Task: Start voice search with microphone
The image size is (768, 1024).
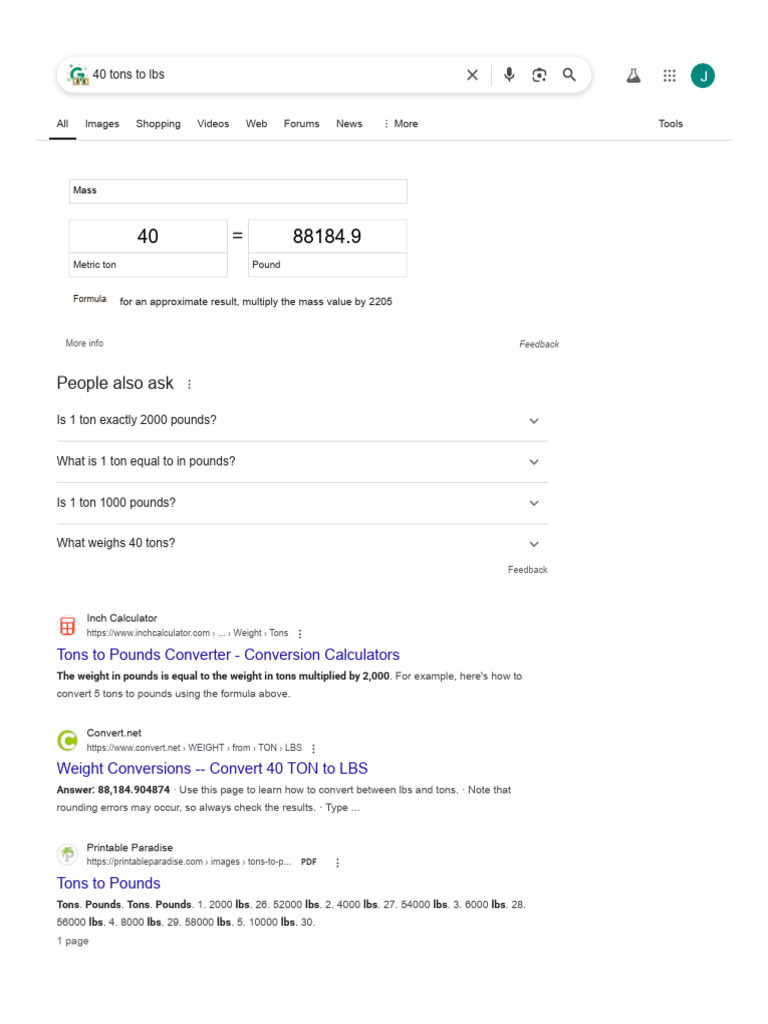Action: pyautogui.click(x=509, y=75)
